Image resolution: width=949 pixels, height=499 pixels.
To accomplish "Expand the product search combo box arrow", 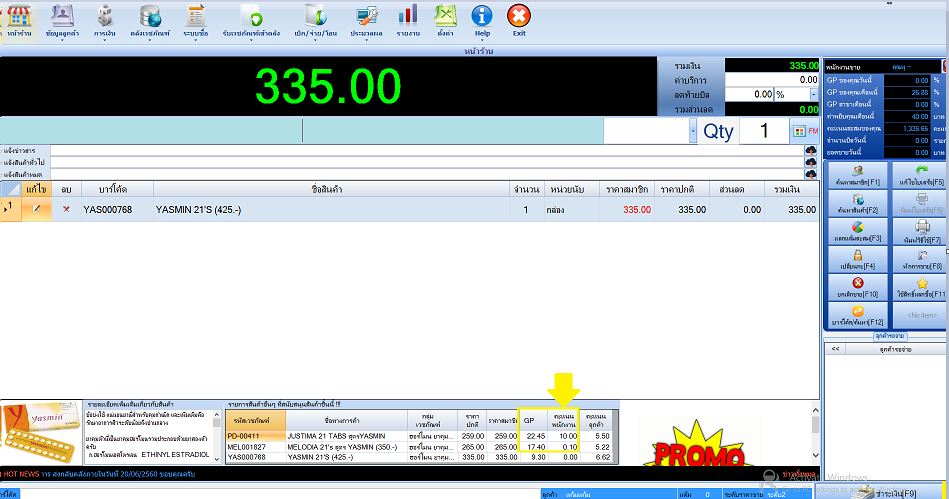I will (693, 131).
